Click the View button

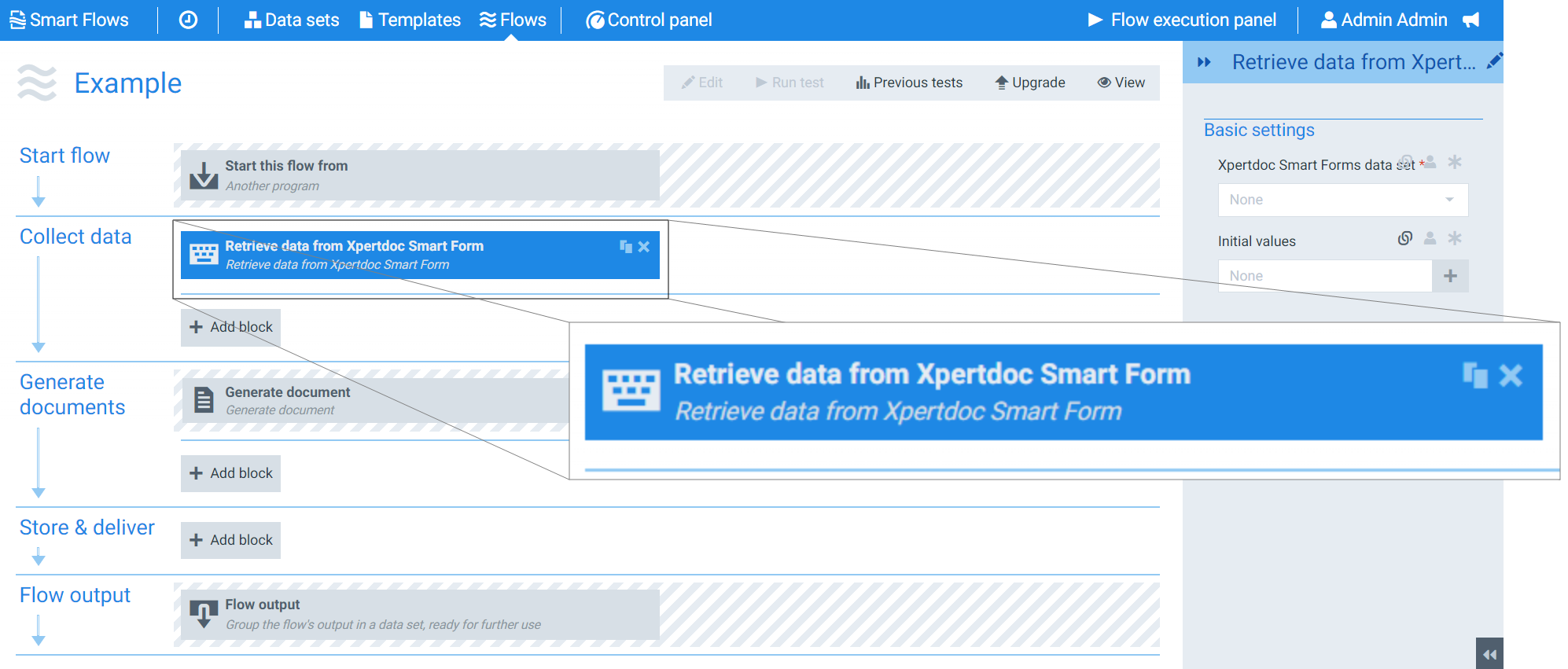click(1121, 83)
